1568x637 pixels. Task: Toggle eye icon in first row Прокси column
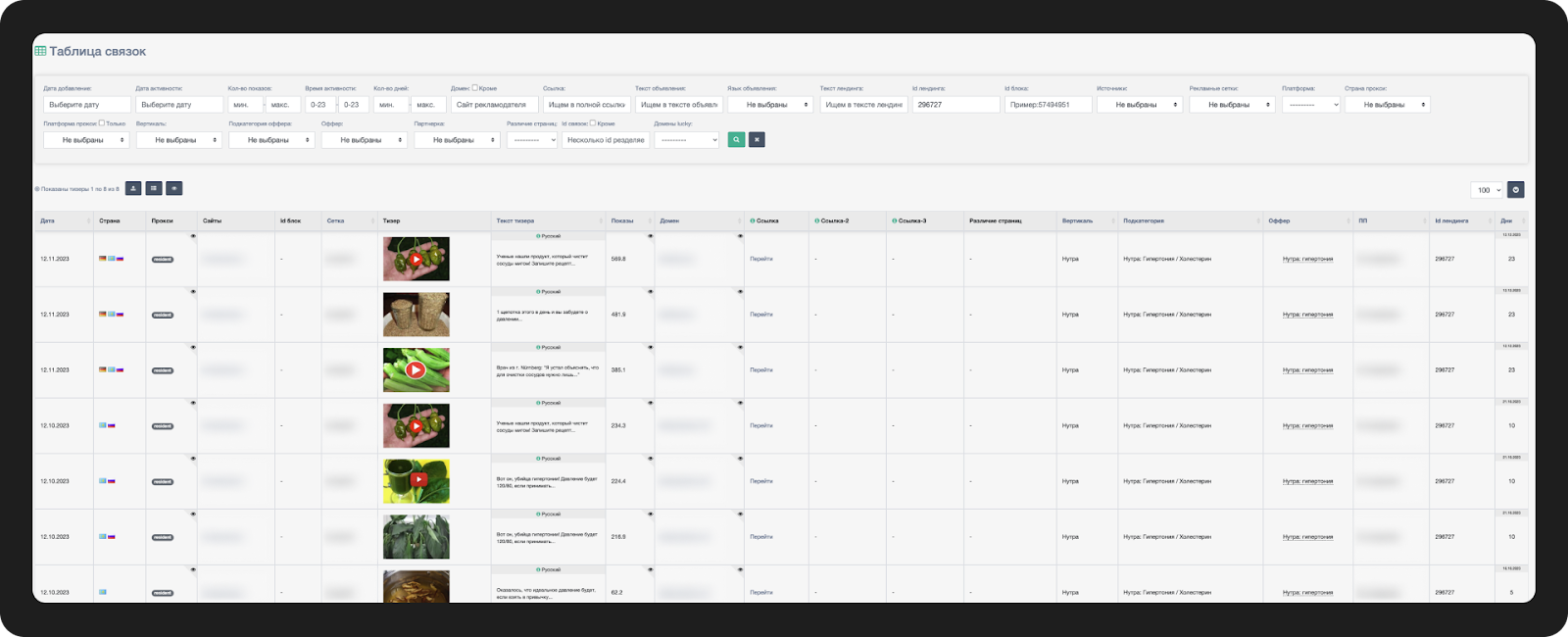pyautogui.click(x=193, y=236)
